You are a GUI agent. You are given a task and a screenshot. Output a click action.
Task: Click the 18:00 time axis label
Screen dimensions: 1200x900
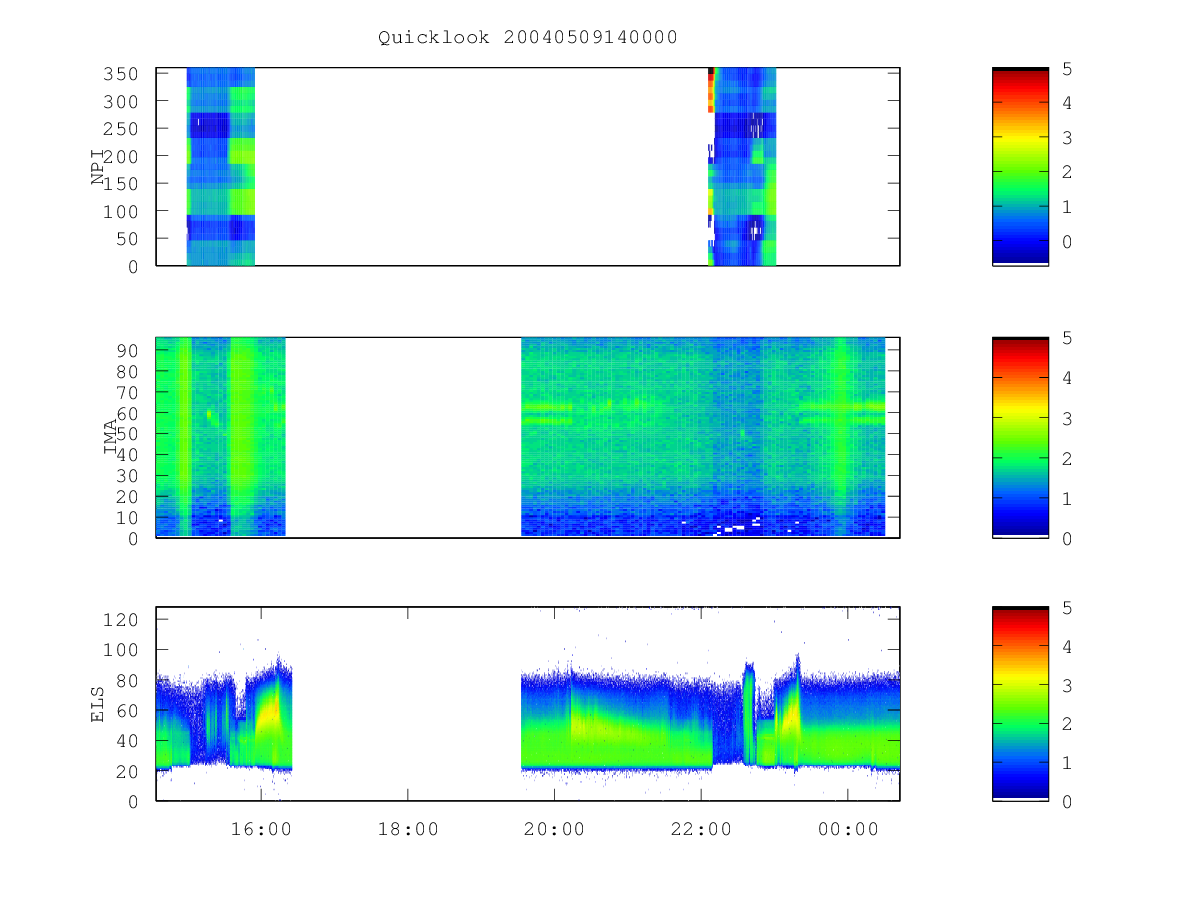pos(408,829)
